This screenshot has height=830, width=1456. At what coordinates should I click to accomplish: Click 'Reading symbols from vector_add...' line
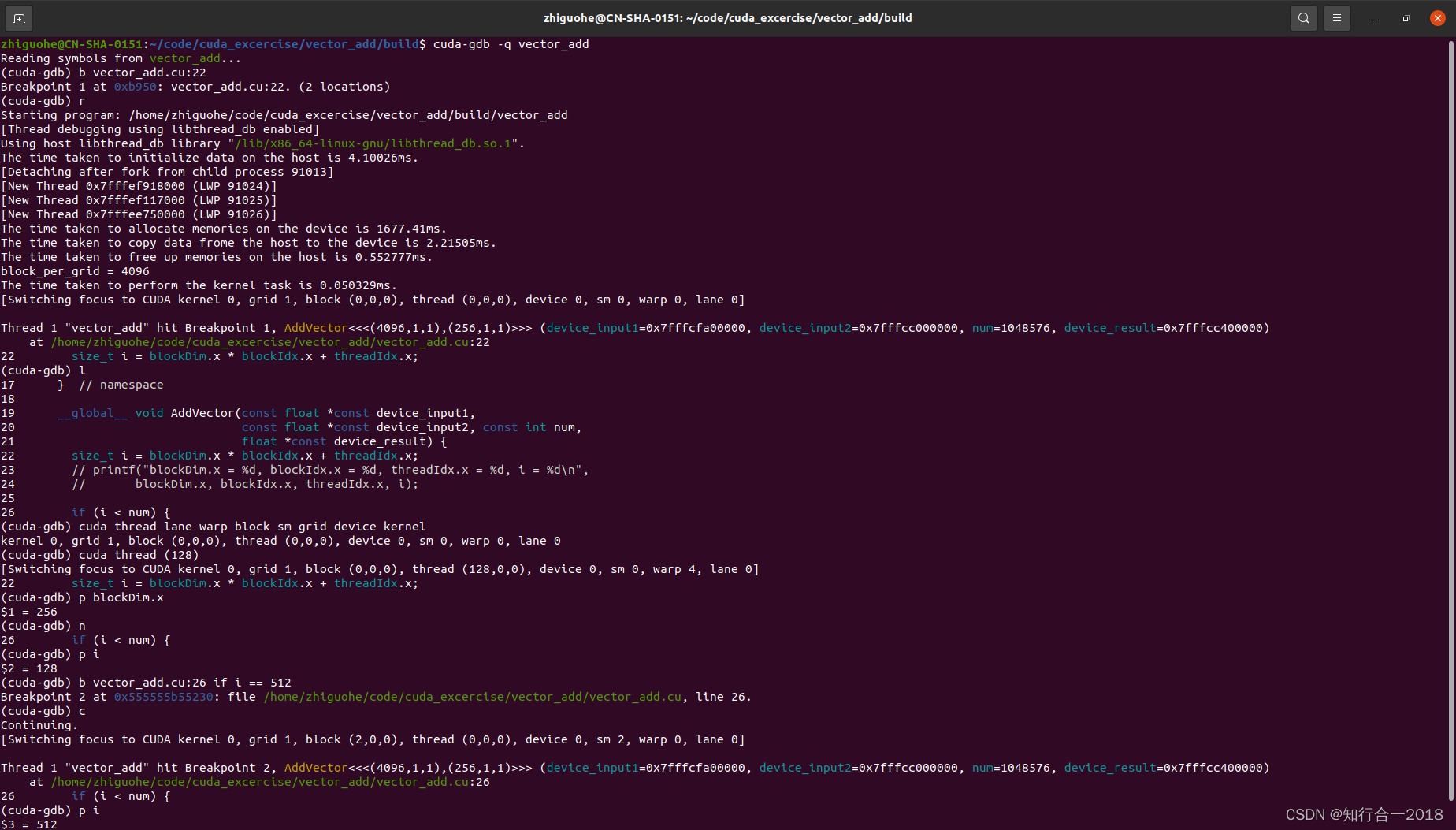pos(121,58)
